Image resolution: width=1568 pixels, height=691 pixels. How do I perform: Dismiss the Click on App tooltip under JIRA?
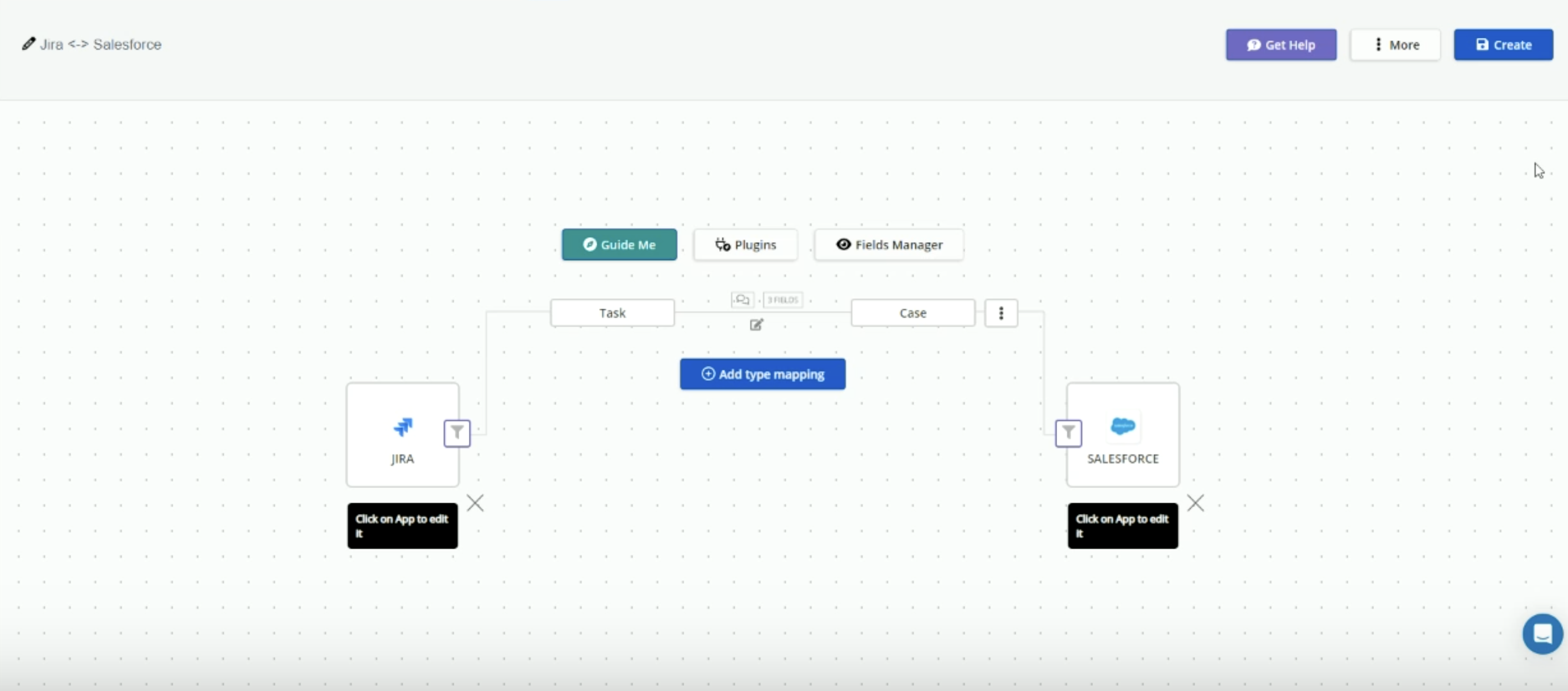click(x=475, y=503)
